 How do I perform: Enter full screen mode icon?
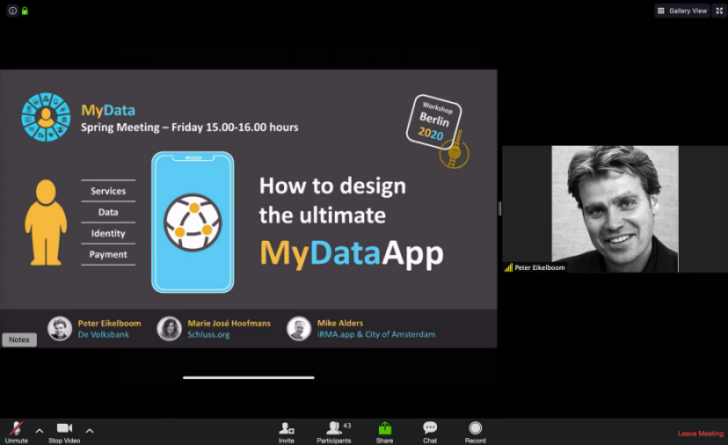tap(719, 11)
